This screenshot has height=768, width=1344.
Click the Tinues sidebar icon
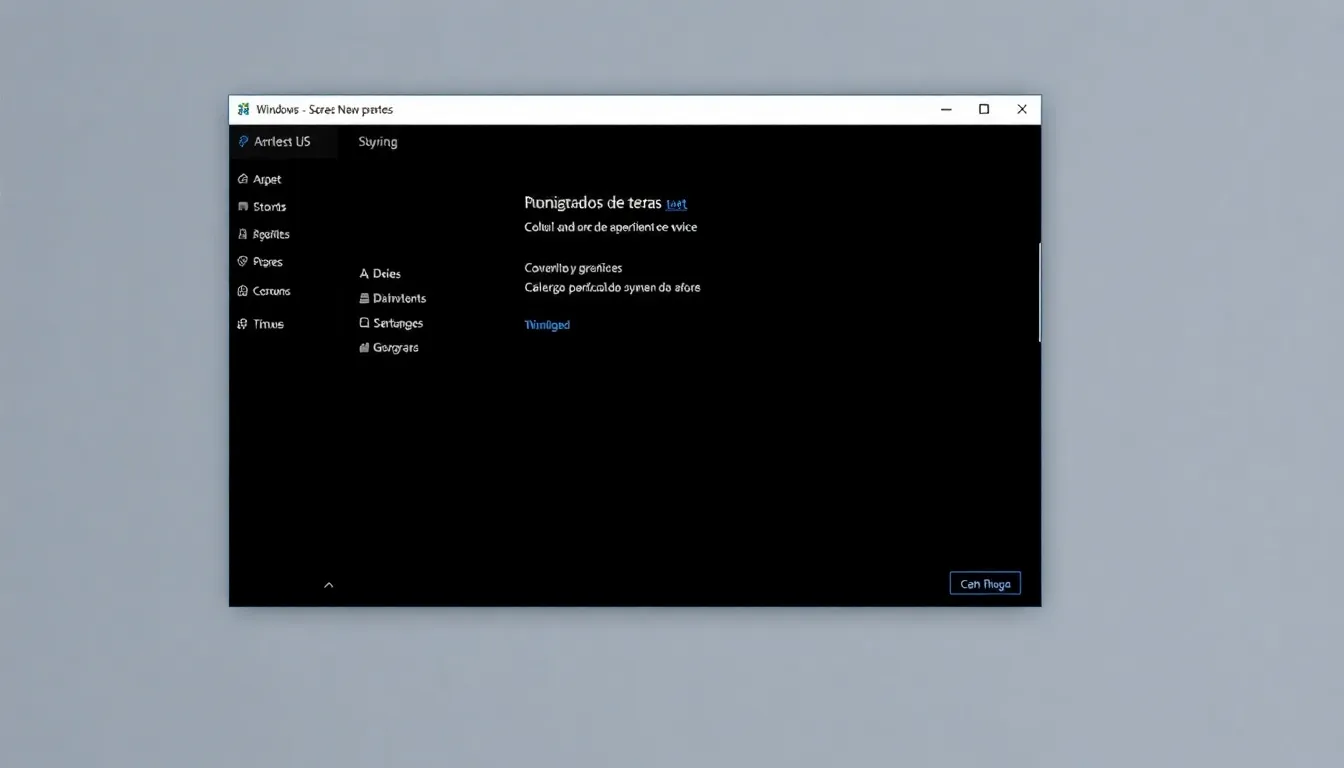click(x=243, y=324)
